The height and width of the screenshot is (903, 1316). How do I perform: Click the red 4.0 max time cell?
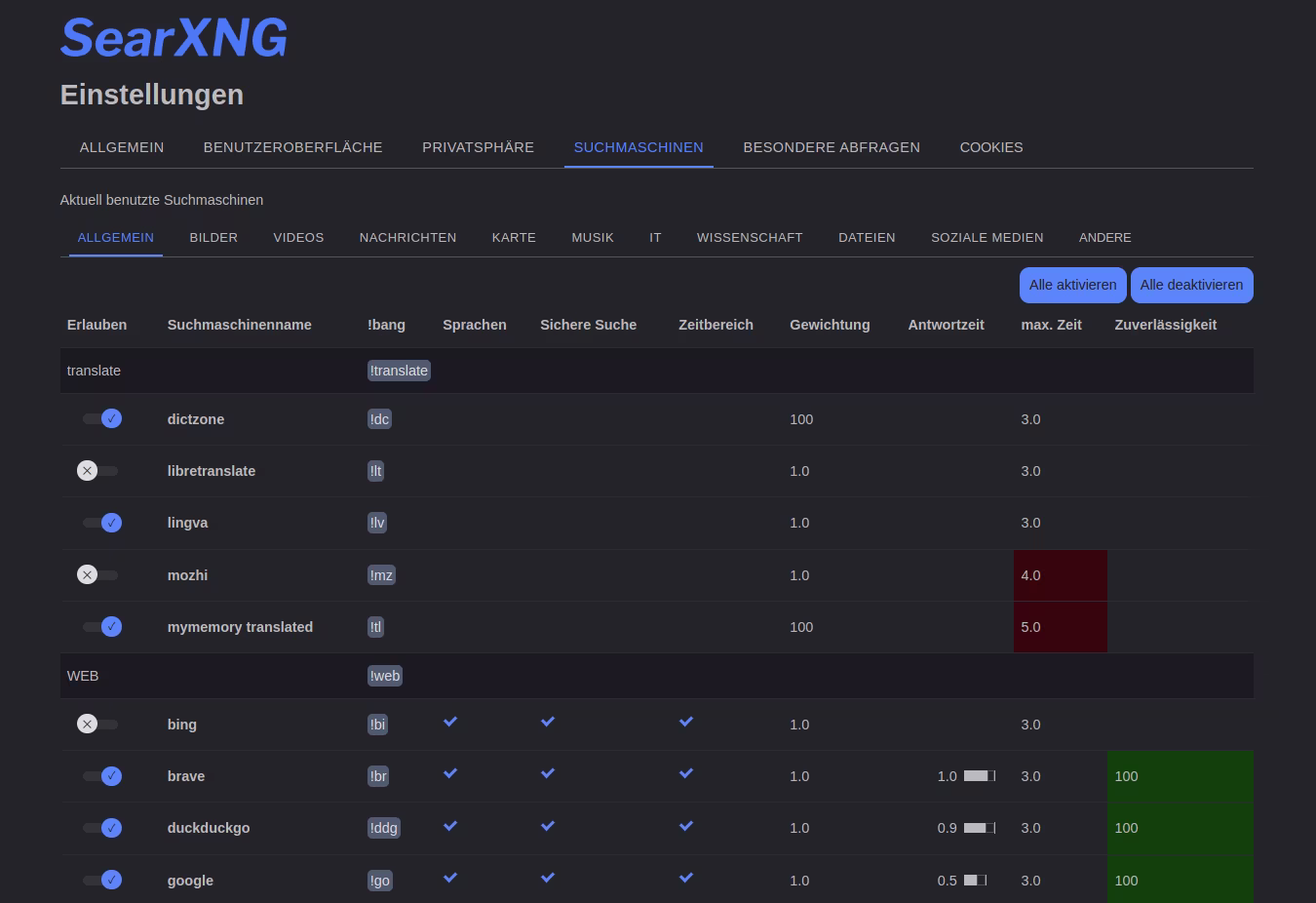(x=1061, y=575)
